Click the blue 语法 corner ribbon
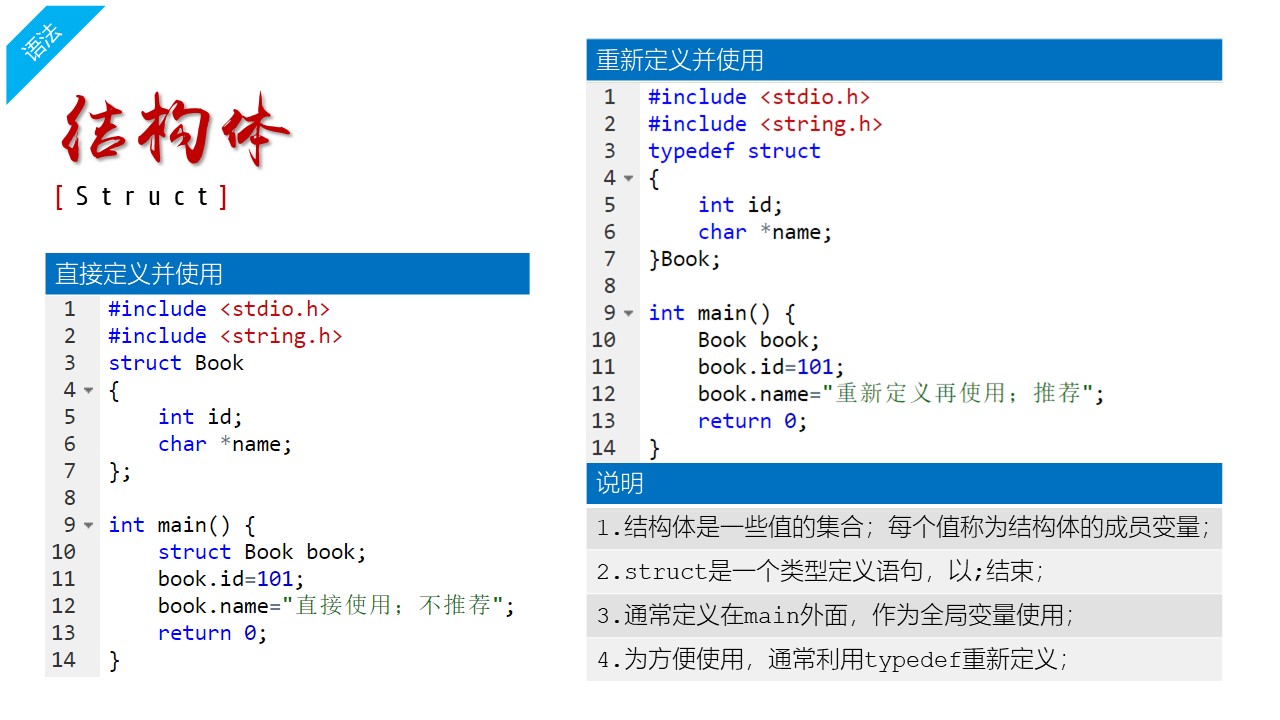 45,42
